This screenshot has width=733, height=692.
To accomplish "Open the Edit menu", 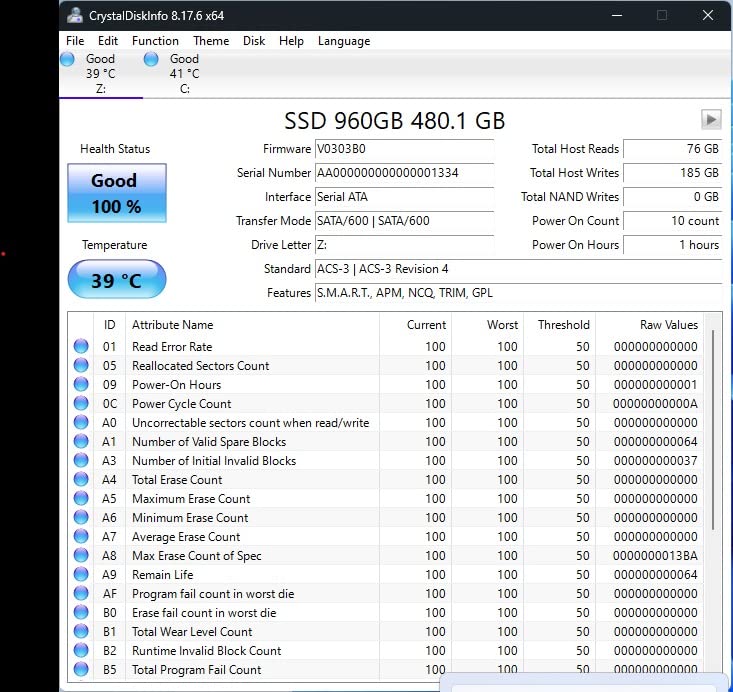I will click(108, 41).
